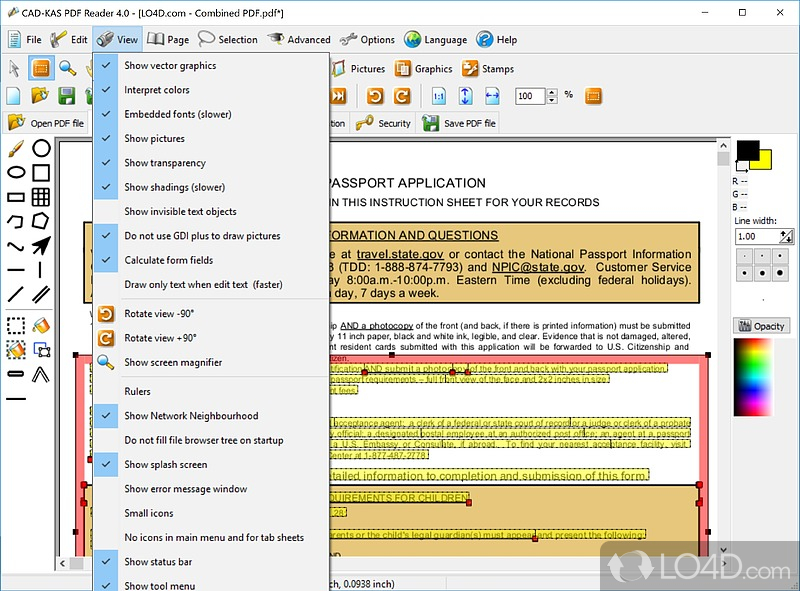
Task: Click the Opacity button
Action: pyautogui.click(x=762, y=326)
